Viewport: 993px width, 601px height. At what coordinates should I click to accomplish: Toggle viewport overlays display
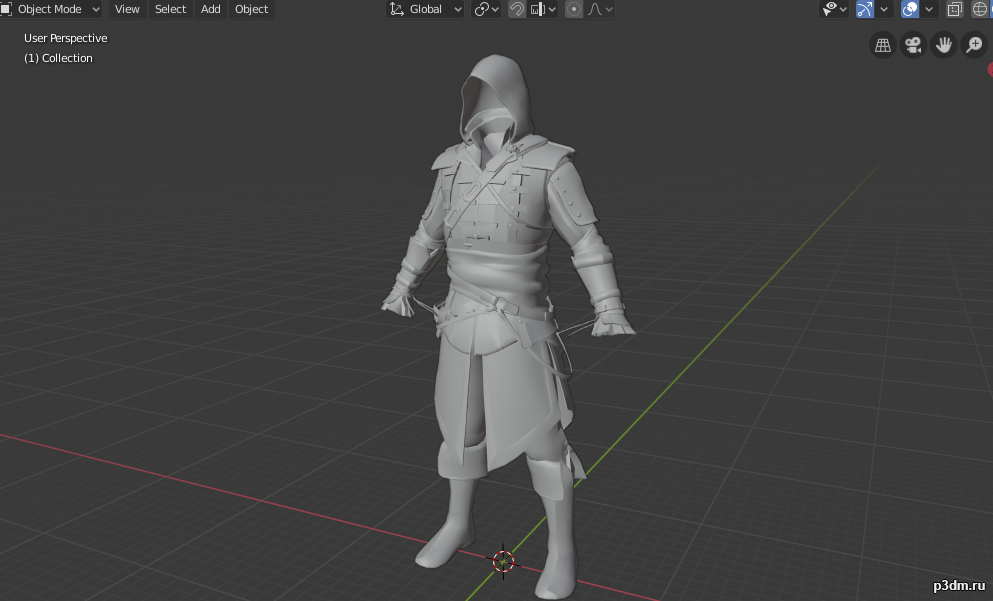point(909,9)
